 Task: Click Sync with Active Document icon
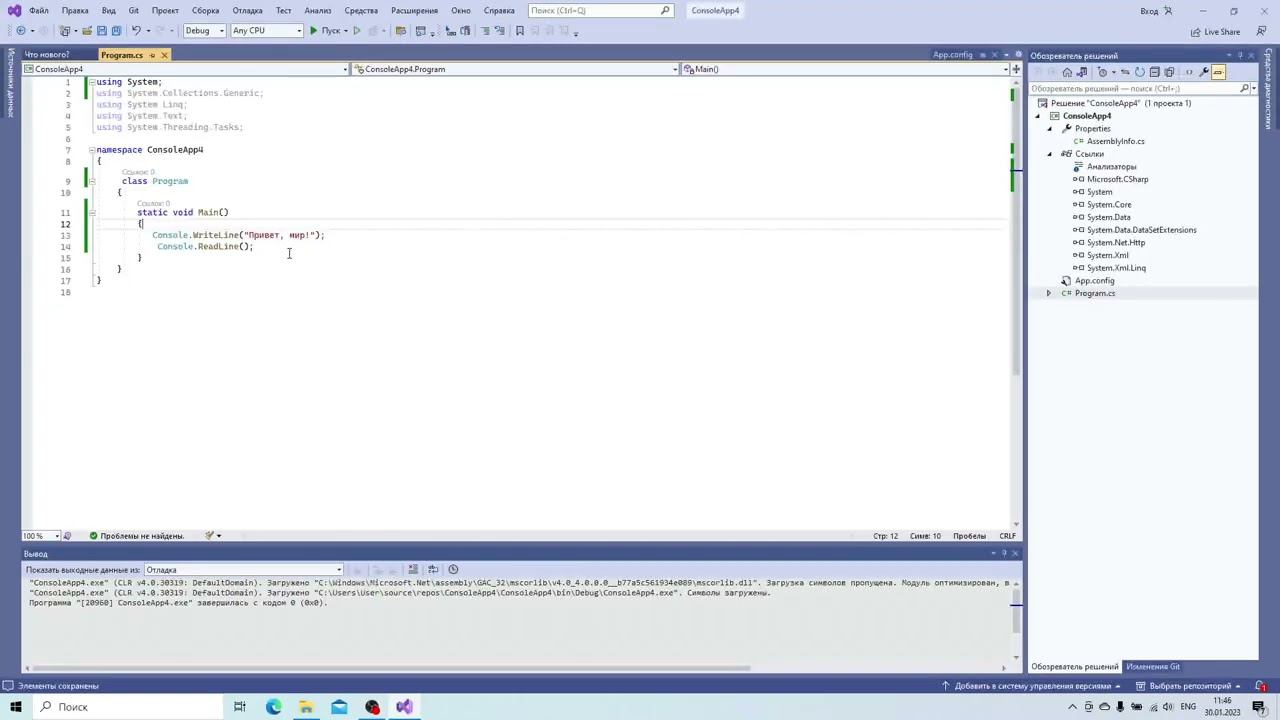coord(1125,72)
